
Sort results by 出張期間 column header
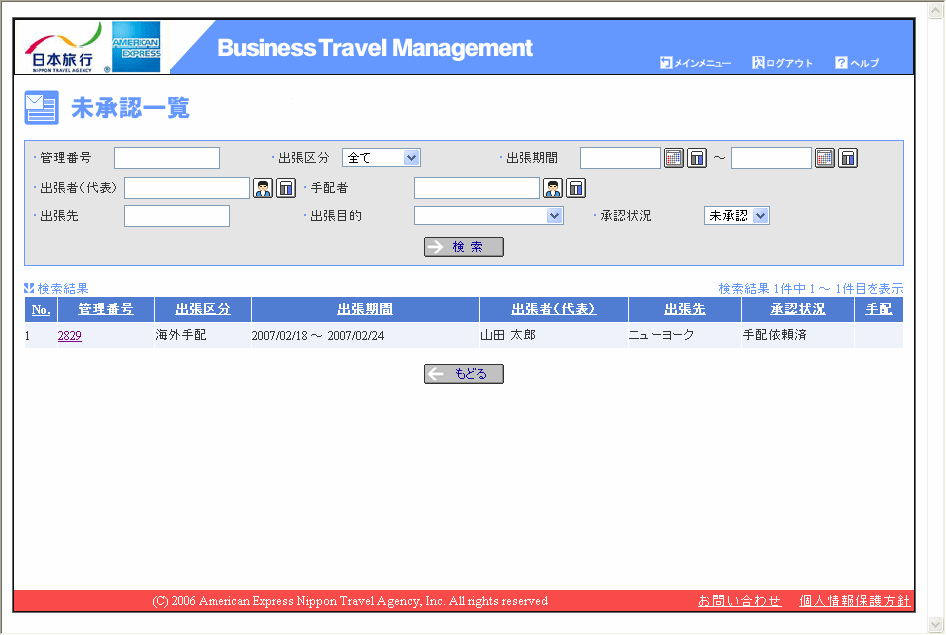point(365,309)
